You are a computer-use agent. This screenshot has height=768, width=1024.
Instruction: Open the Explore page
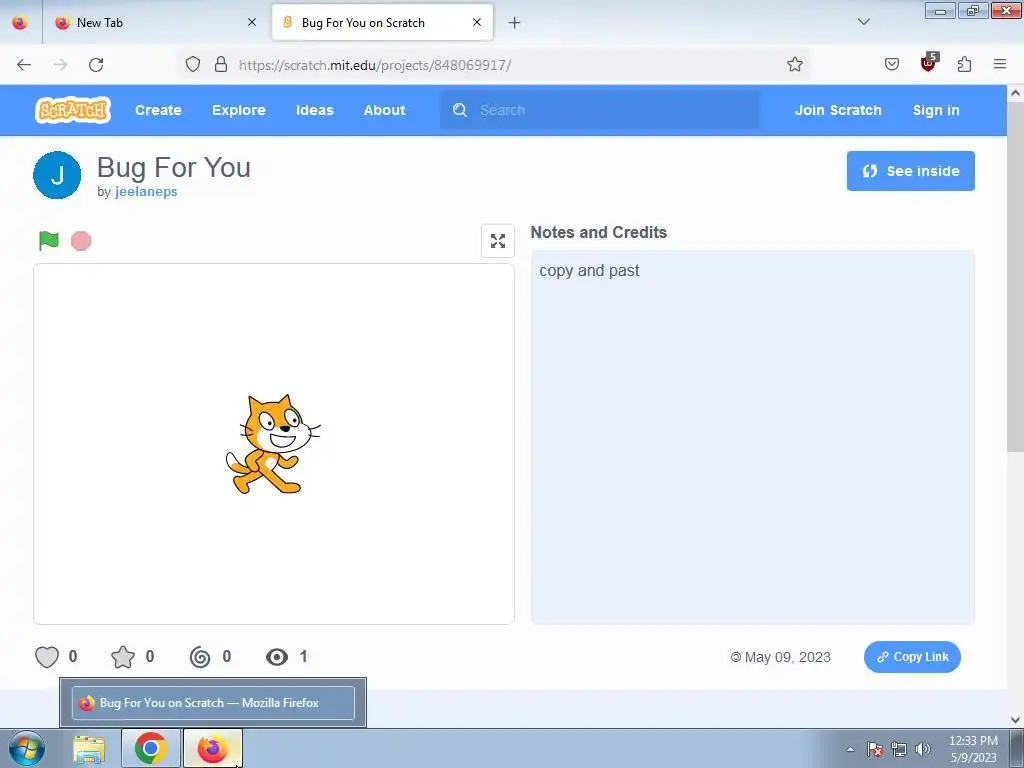coord(238,110)
